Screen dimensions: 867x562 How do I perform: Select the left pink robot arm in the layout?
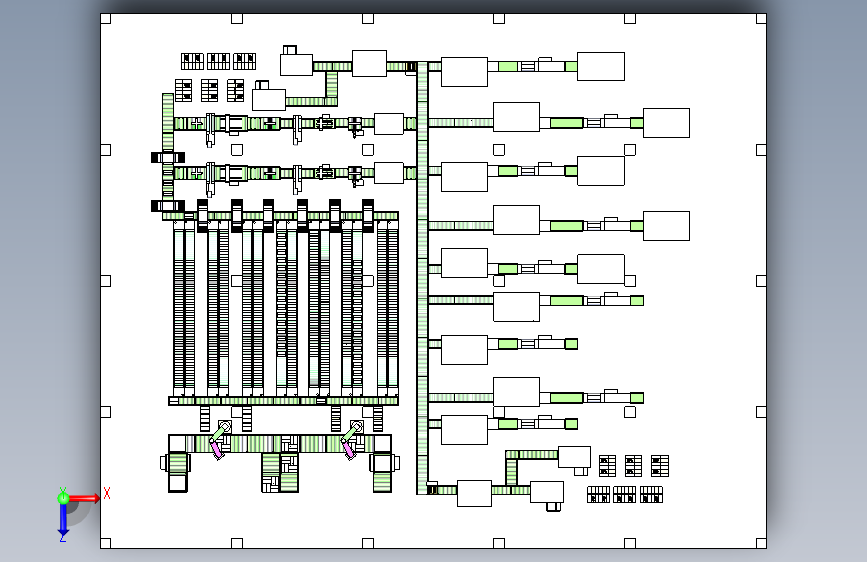coord(216,447)
